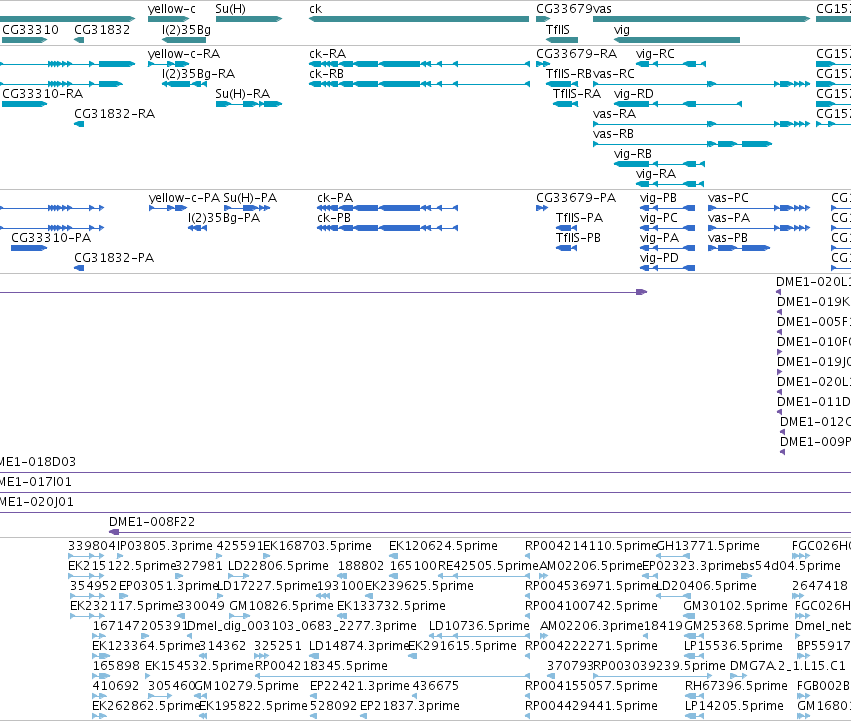Click the TfIIS-RA transcript label

tap(577, 93)
